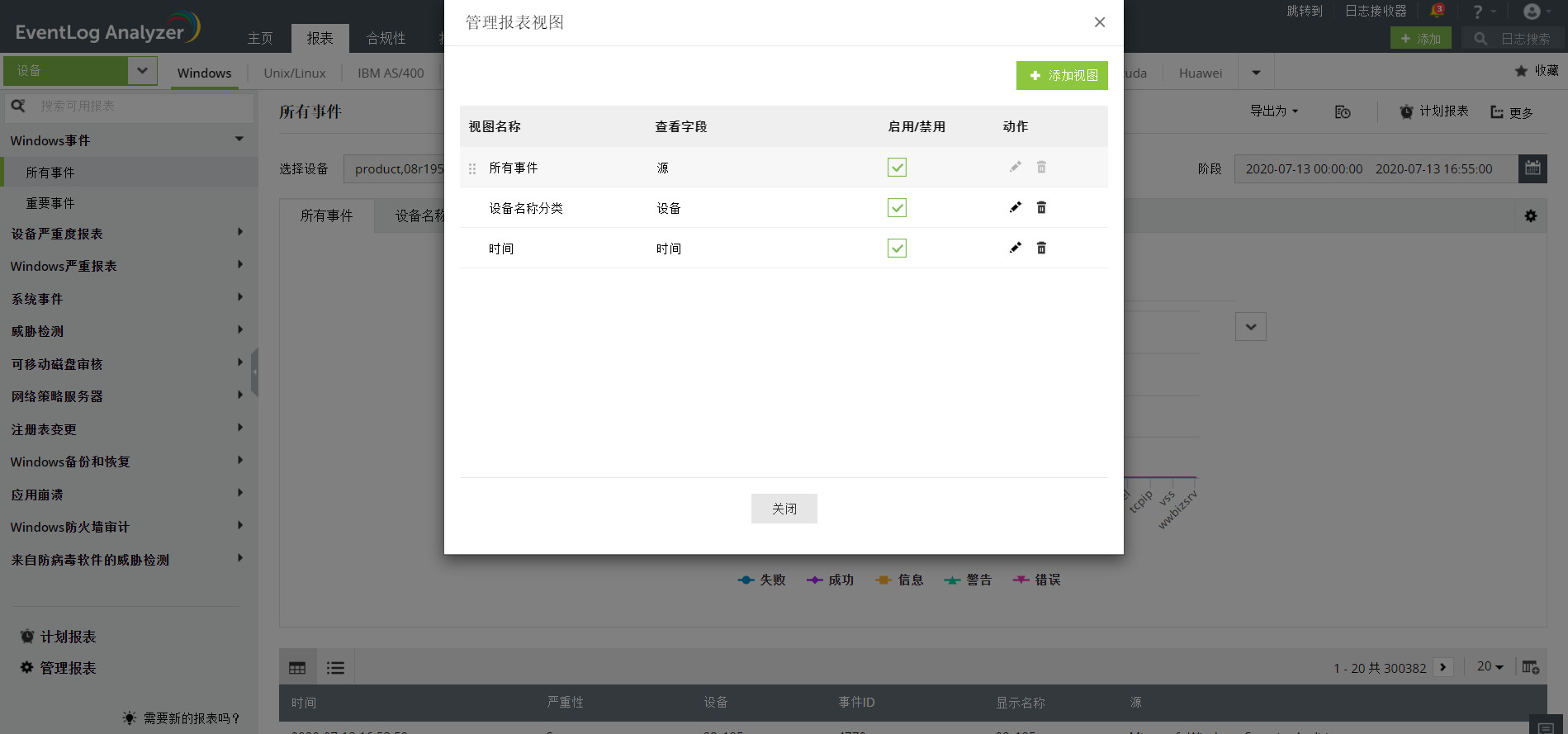Image resolution: width=1568 pixels, height=734 pixels.
Task: Click the 更多 more options button
Action: coord(1512,112)
